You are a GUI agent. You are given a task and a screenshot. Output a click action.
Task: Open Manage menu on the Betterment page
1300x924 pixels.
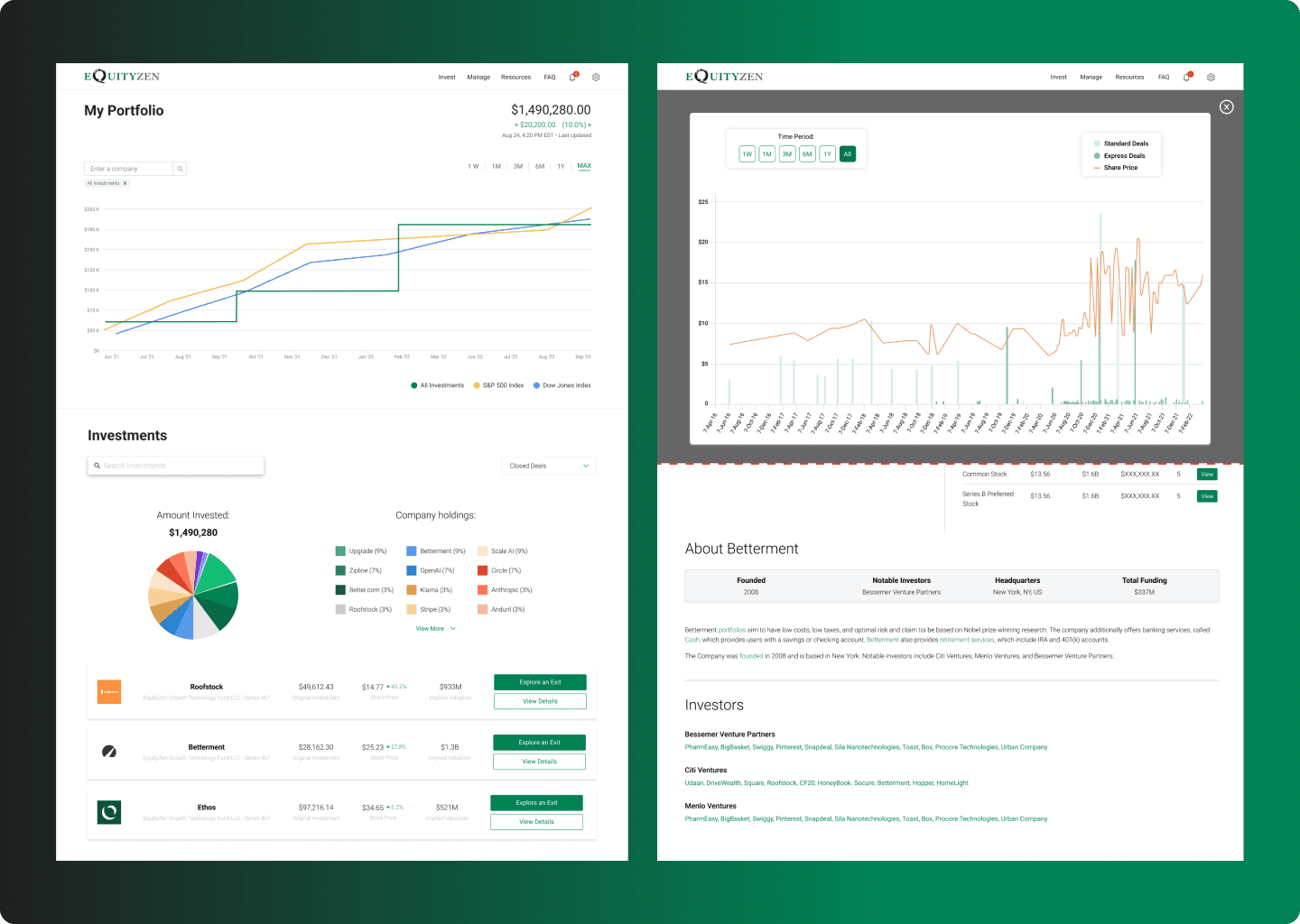1091,78
